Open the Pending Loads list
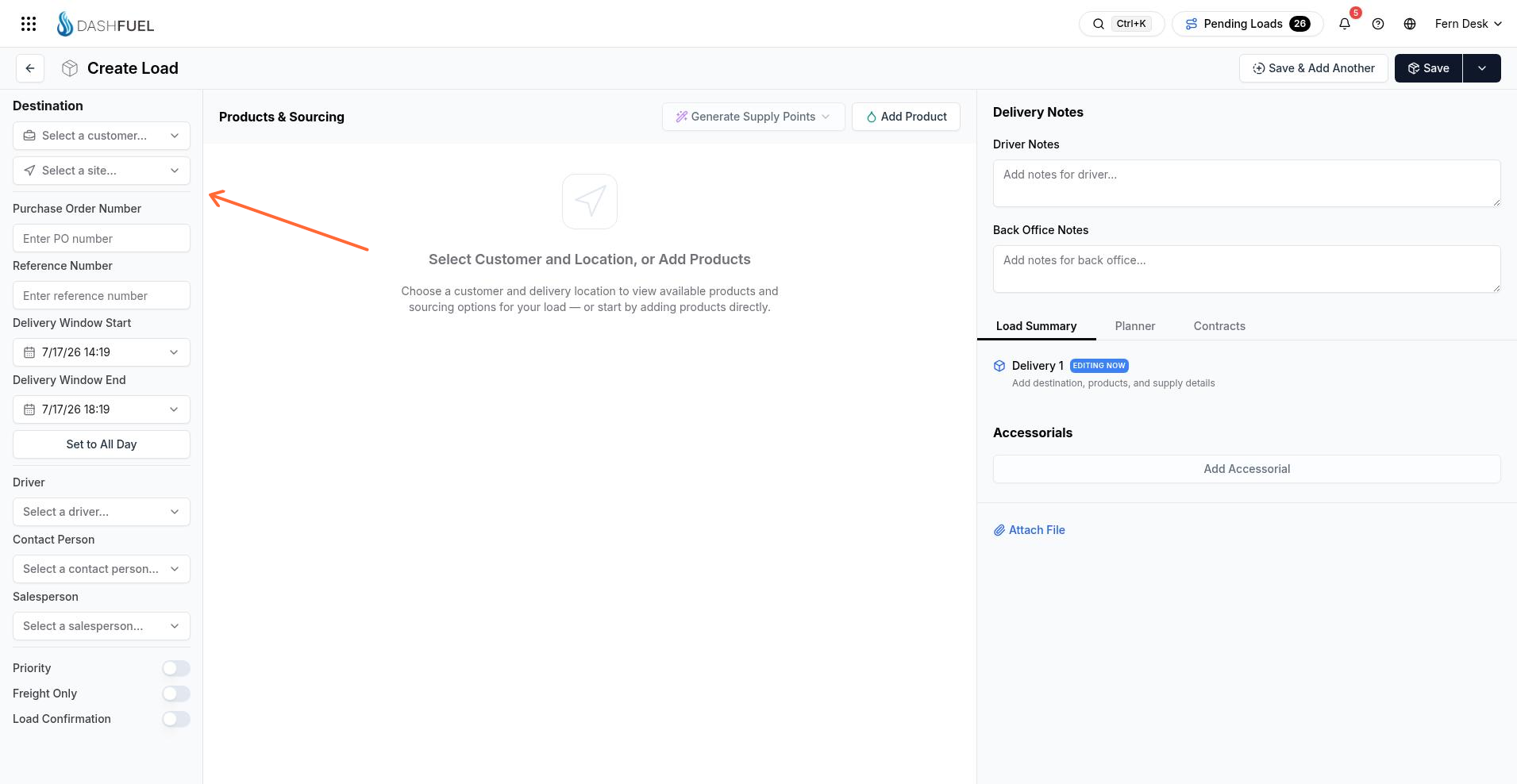 (1248, 24)
